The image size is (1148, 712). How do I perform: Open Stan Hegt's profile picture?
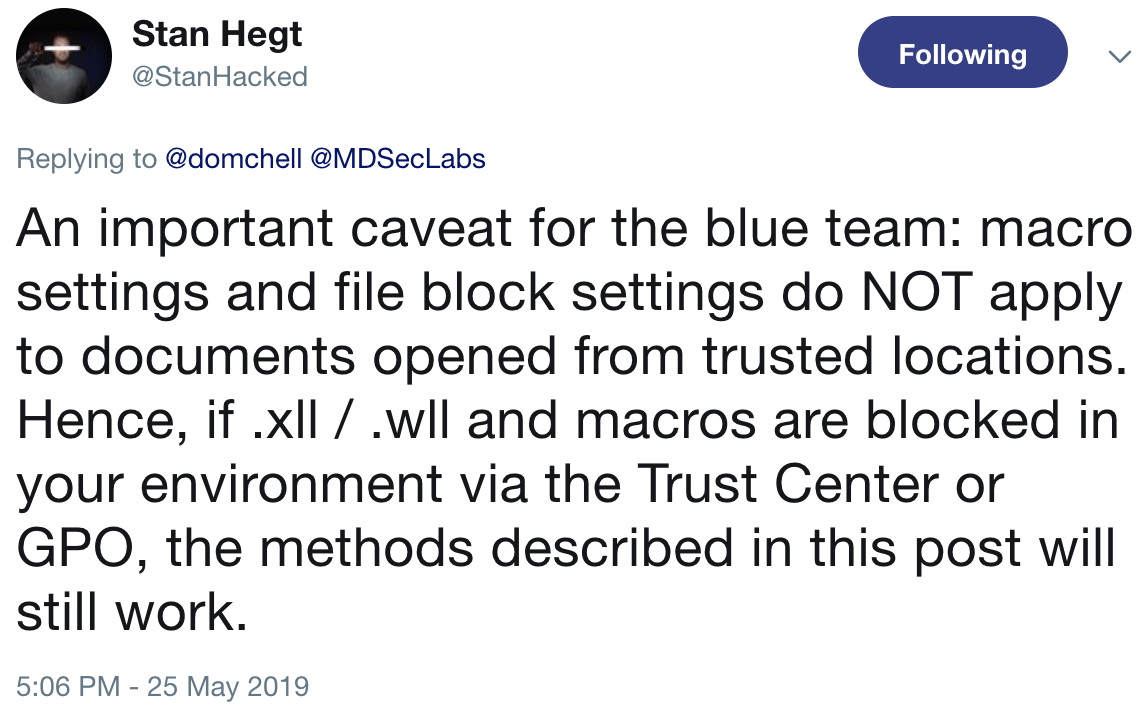(64, 56)
